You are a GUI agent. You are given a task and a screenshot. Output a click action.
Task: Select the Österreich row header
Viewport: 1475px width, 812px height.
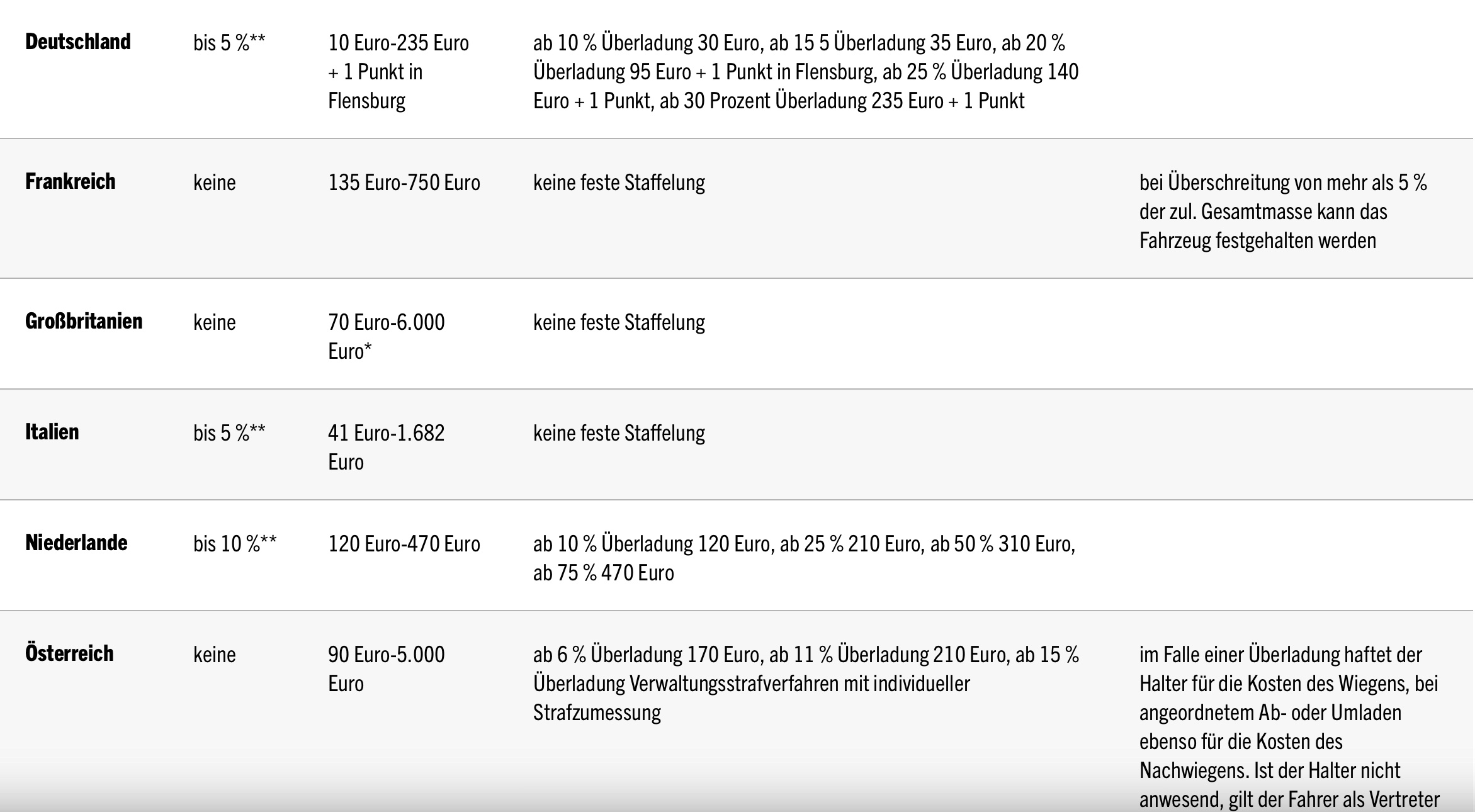click(x=69, y=654)
